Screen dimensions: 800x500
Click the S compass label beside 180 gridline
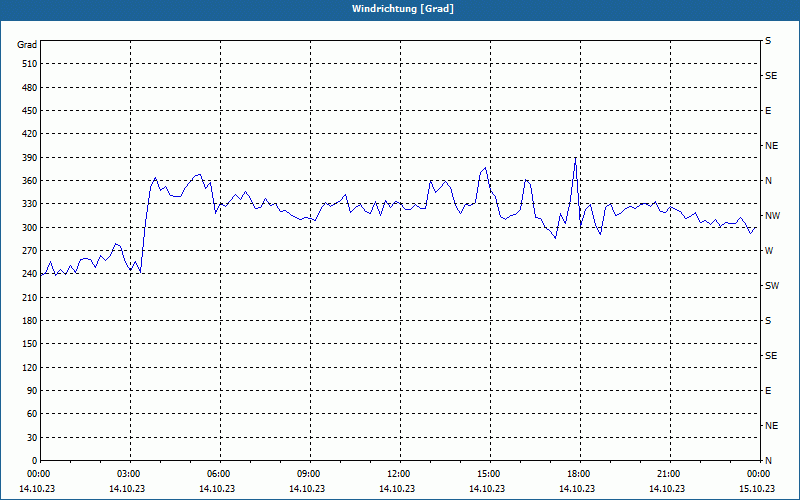[x=768, y=320]
